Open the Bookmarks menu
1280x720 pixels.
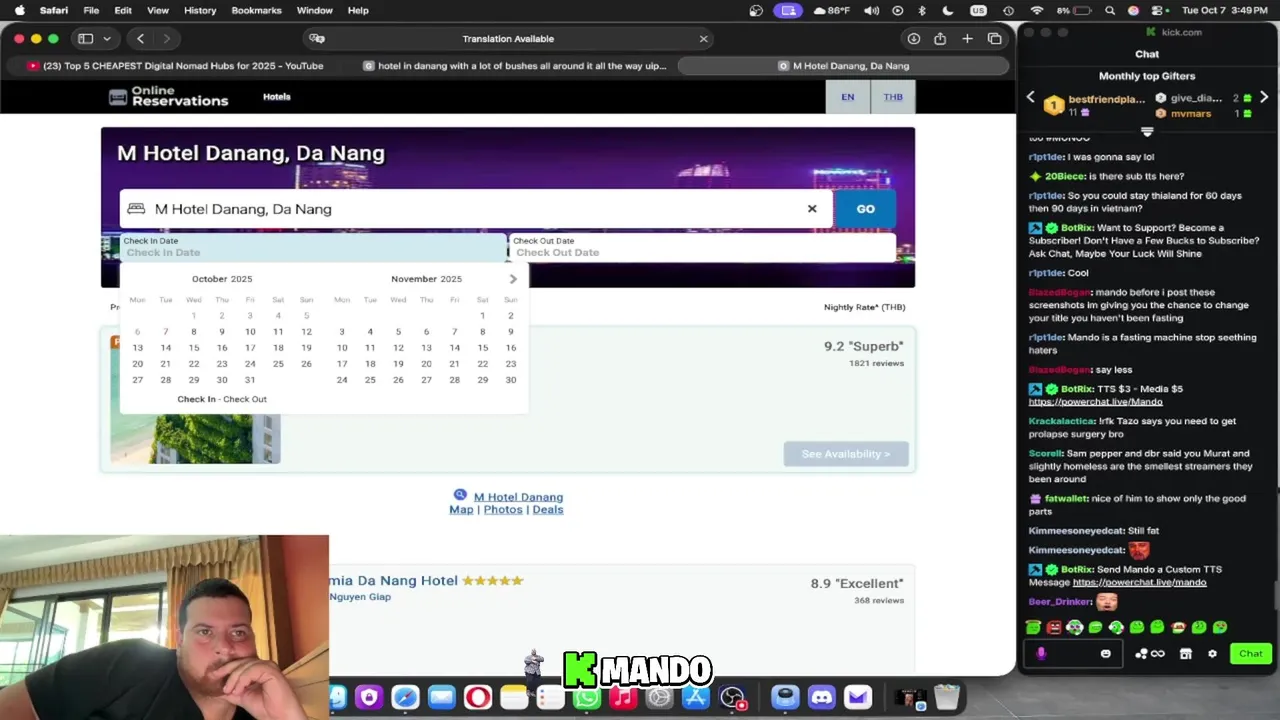[256, 10]
